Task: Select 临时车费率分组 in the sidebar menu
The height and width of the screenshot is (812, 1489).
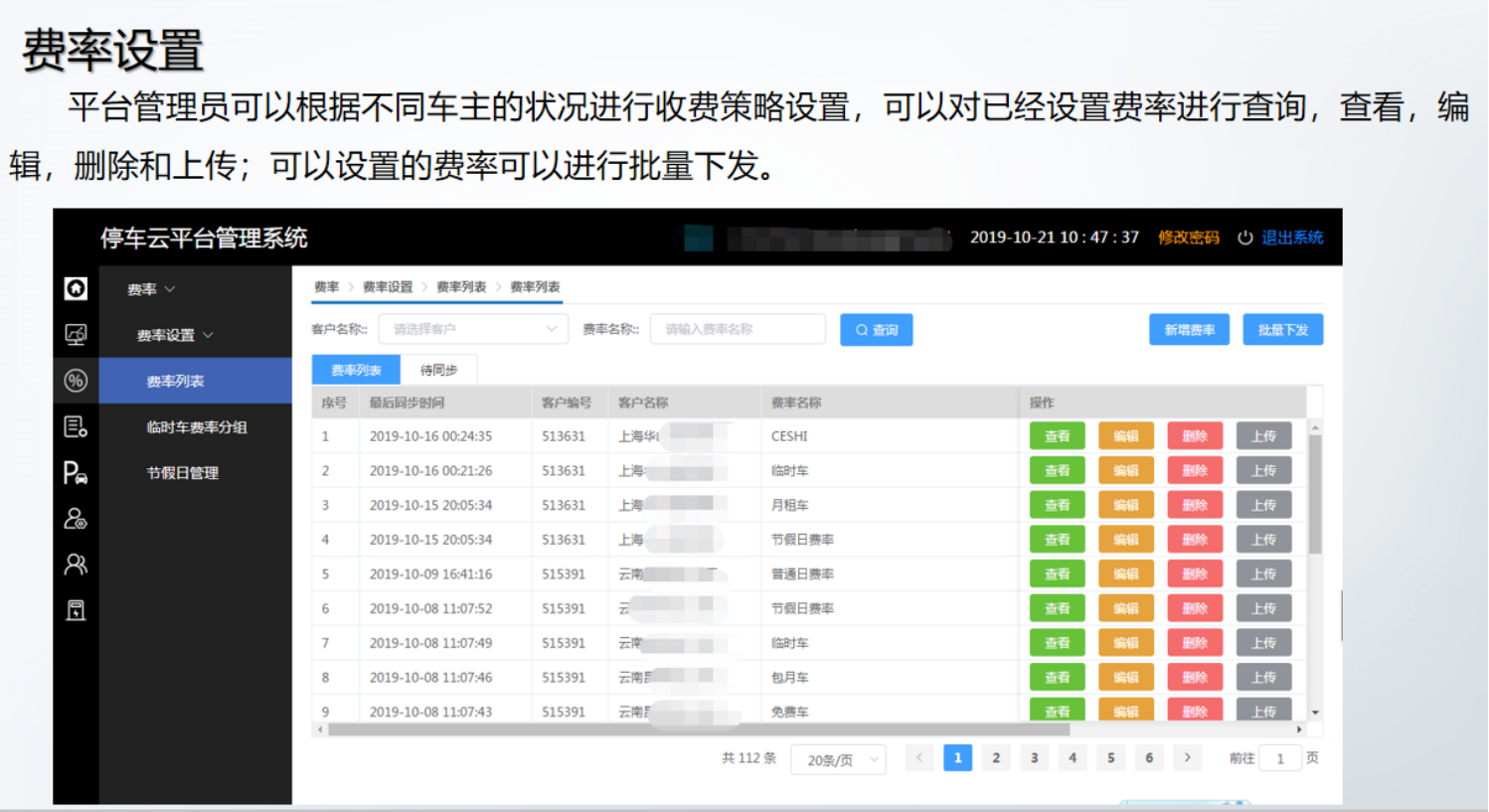Action: [x=197, y=427]
